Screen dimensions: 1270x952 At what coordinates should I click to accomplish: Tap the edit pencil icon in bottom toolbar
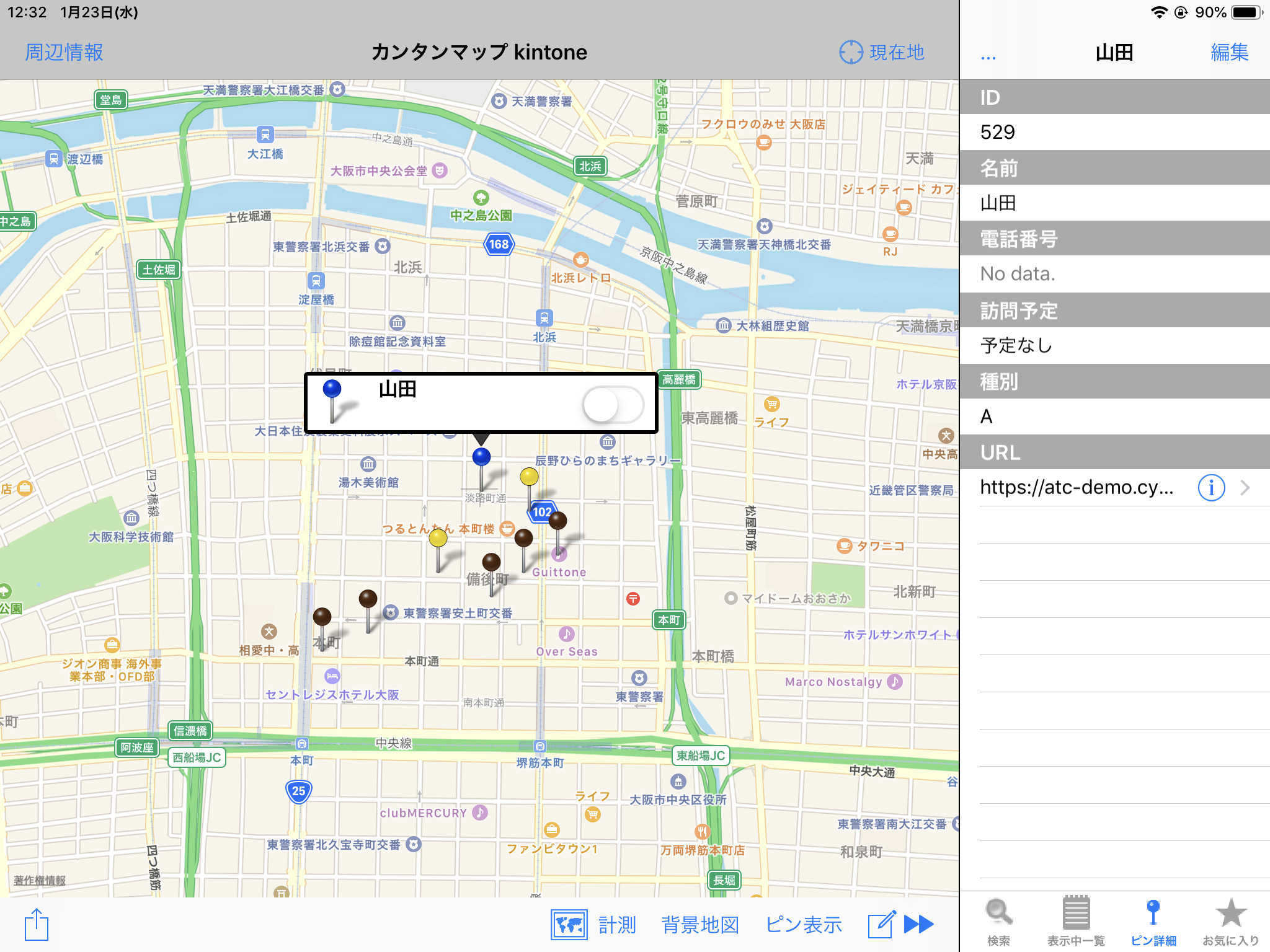coord(882,924)
